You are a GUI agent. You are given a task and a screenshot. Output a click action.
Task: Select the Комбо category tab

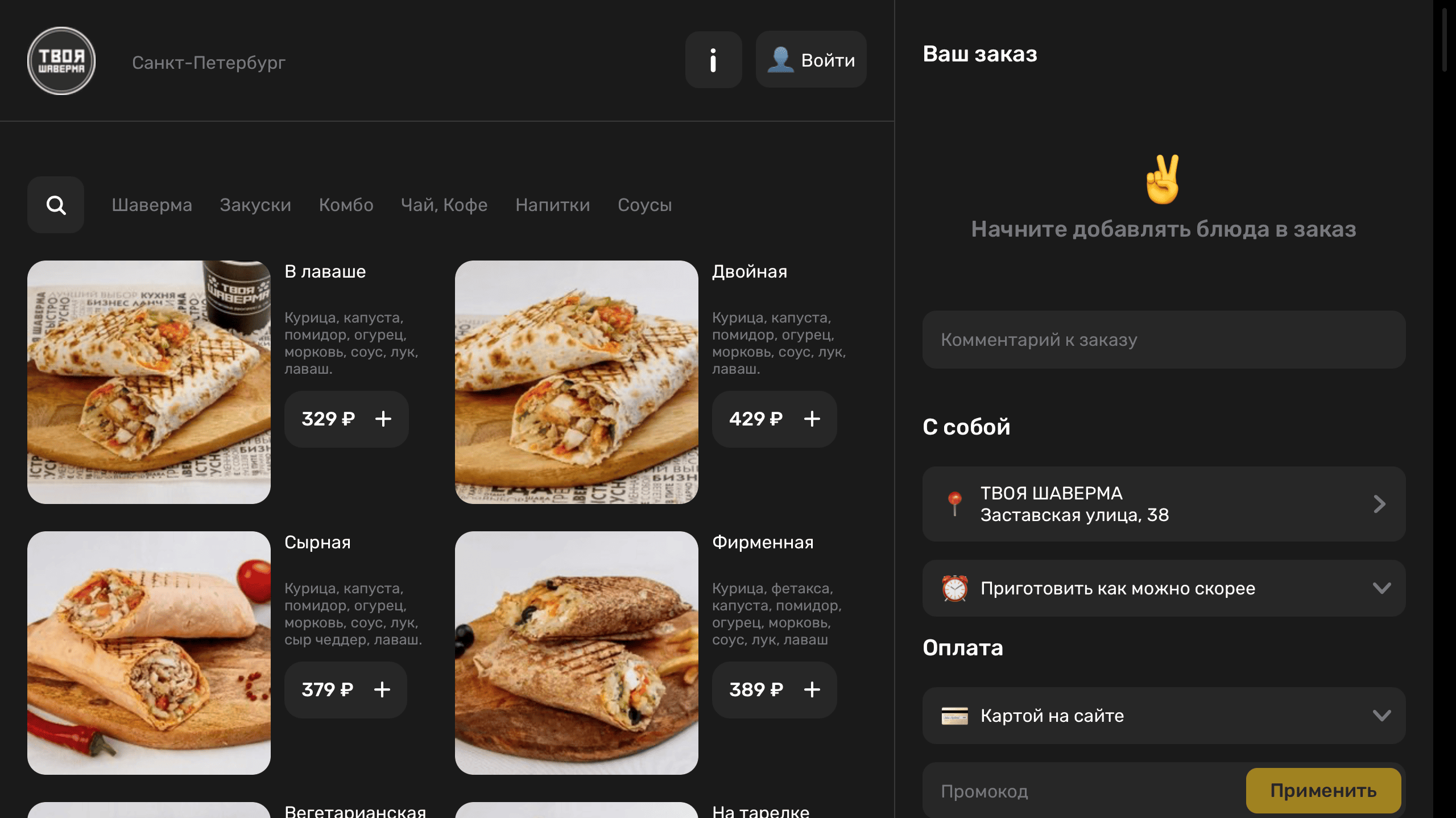tap(346, 205)
